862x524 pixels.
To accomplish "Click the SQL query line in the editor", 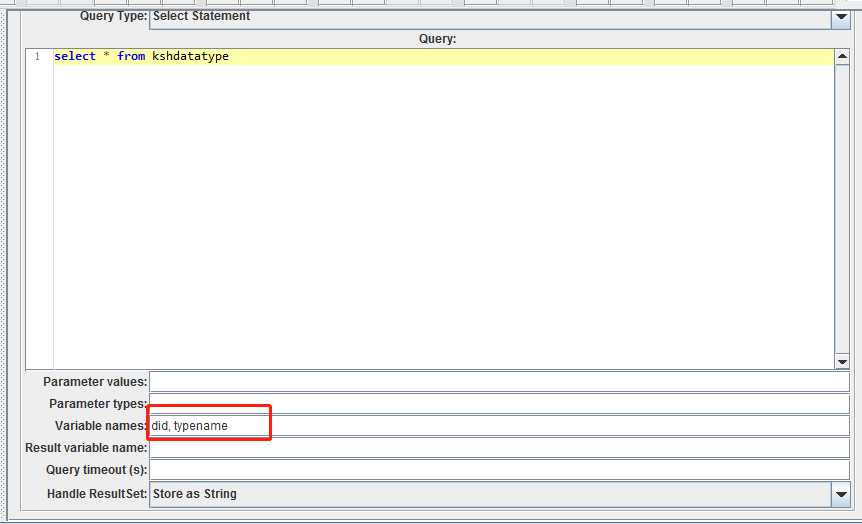I will (443, 56).
